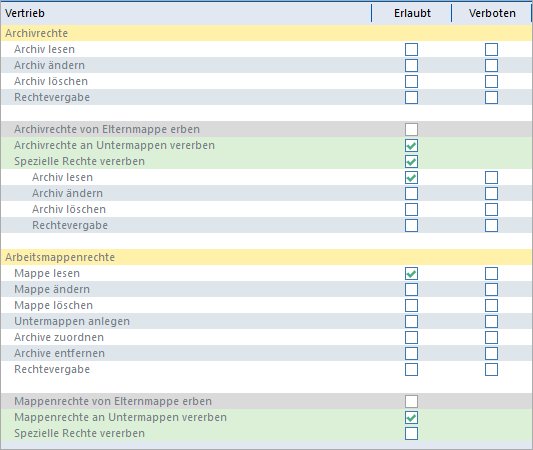Enable bottom Spezielle Rechte vererben checkbox
This screenshot has height=450, width=533.
point(411,433)
